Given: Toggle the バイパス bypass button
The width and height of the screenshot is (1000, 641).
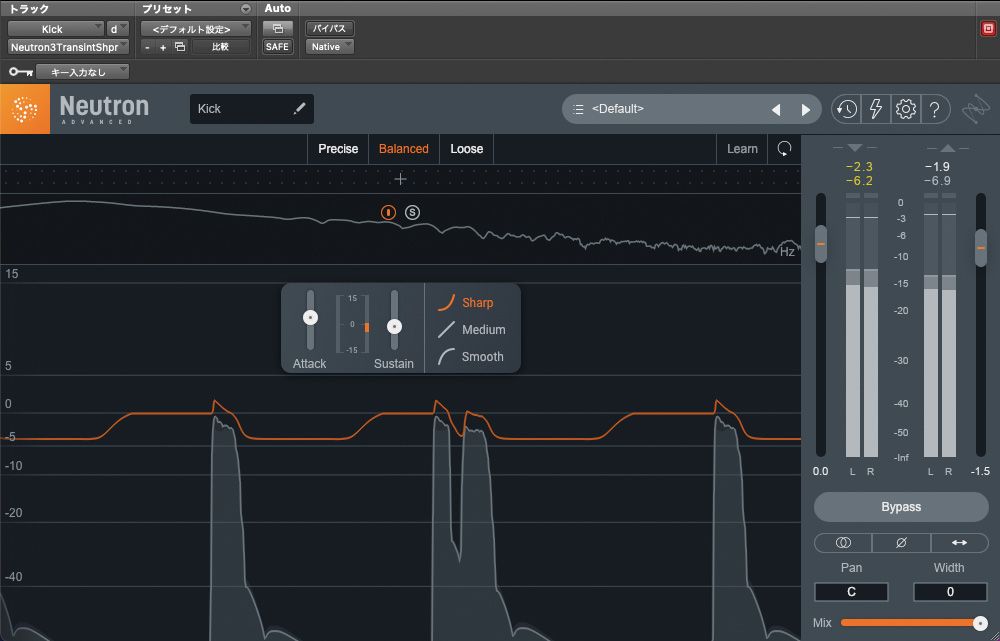Looking at the screenshot, I should (x=329, y=29).
